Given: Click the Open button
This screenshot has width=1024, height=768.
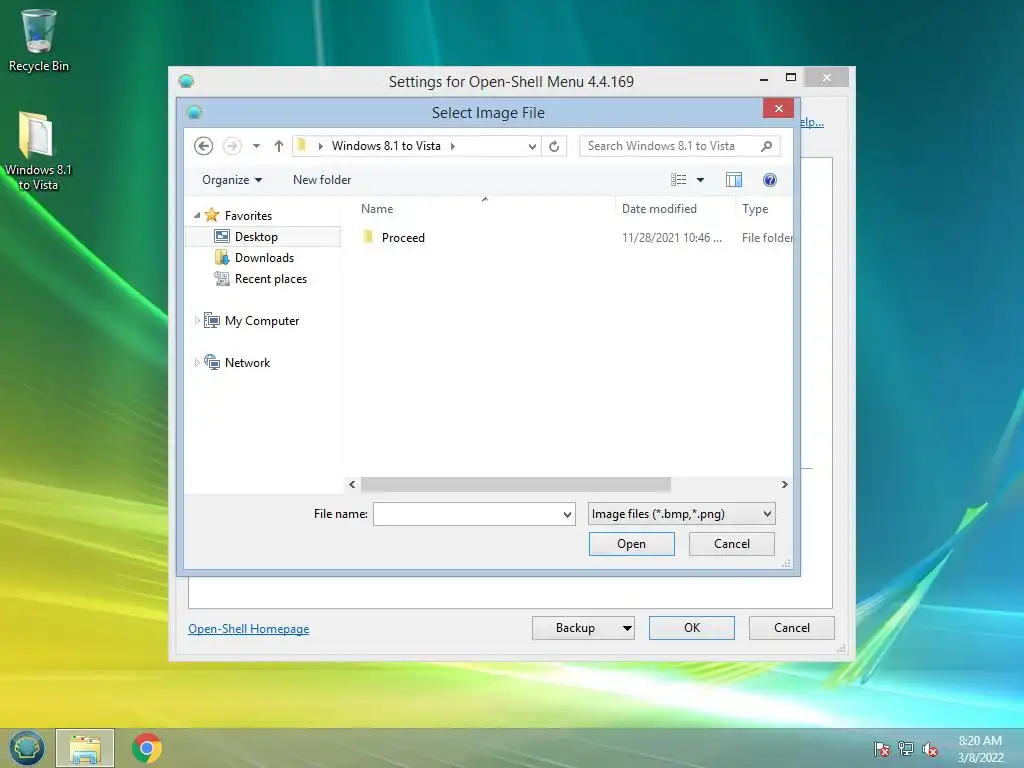Looking at the screenshot, I should pyautogui.click(x=632, y=544).
